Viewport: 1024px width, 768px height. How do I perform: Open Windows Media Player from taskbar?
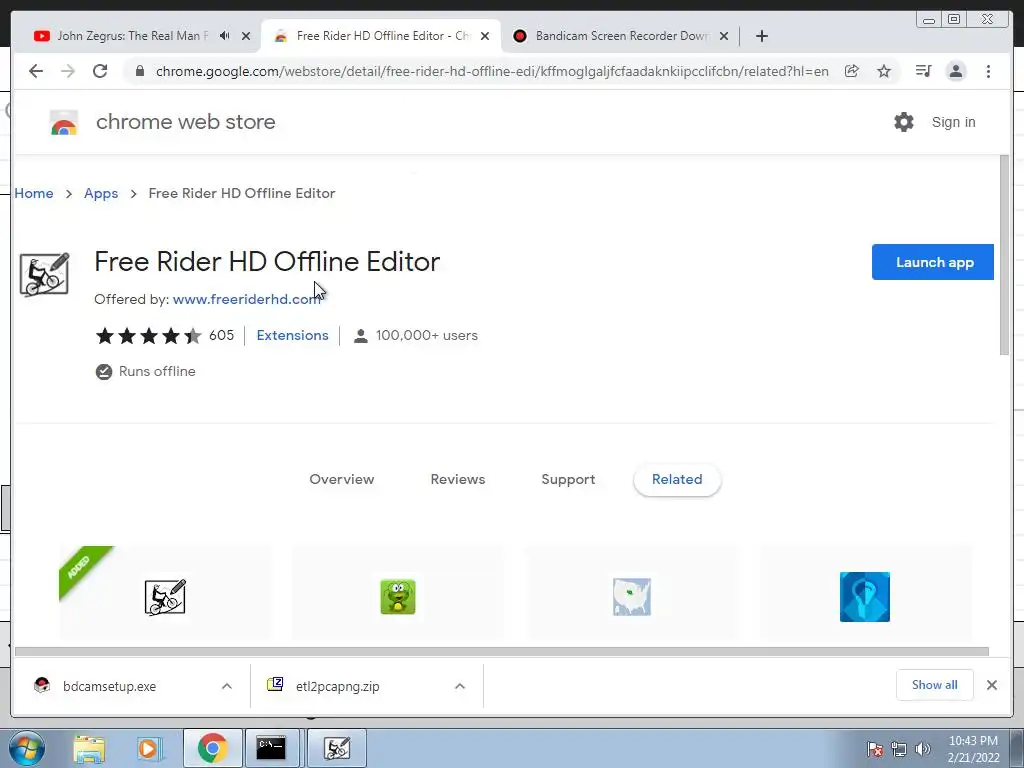(149, 748)
